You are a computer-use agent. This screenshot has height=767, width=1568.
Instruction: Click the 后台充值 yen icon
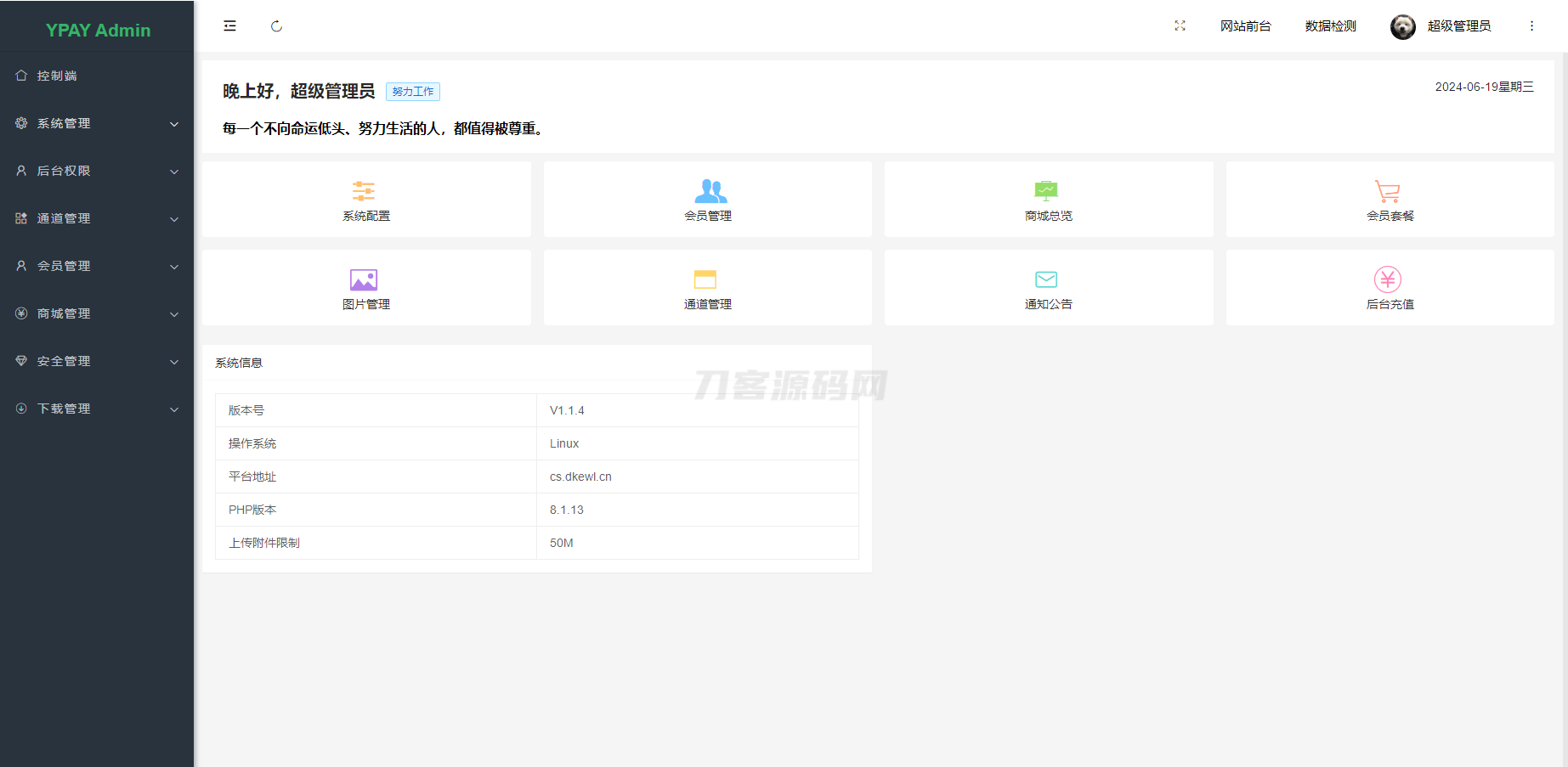tap(1388, 279)
